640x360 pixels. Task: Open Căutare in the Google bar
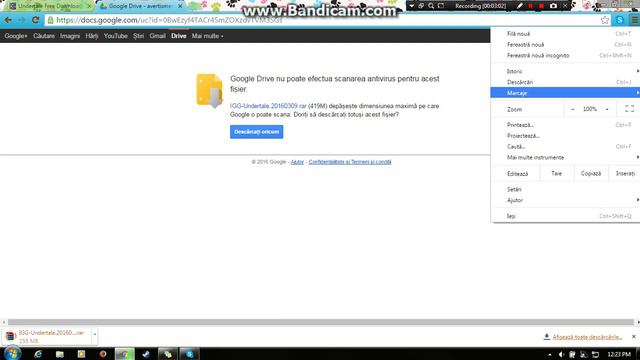(x=44, y=36)
